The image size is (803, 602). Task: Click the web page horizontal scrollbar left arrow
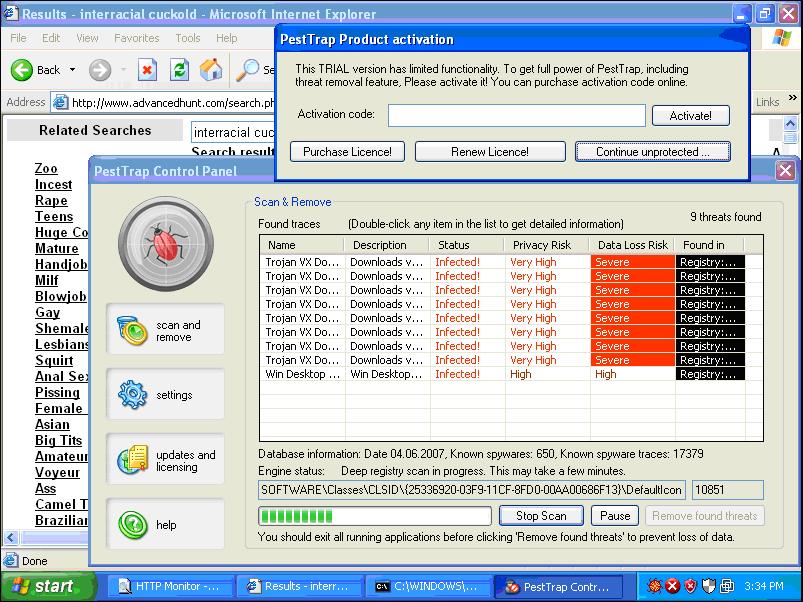point(11,538)
